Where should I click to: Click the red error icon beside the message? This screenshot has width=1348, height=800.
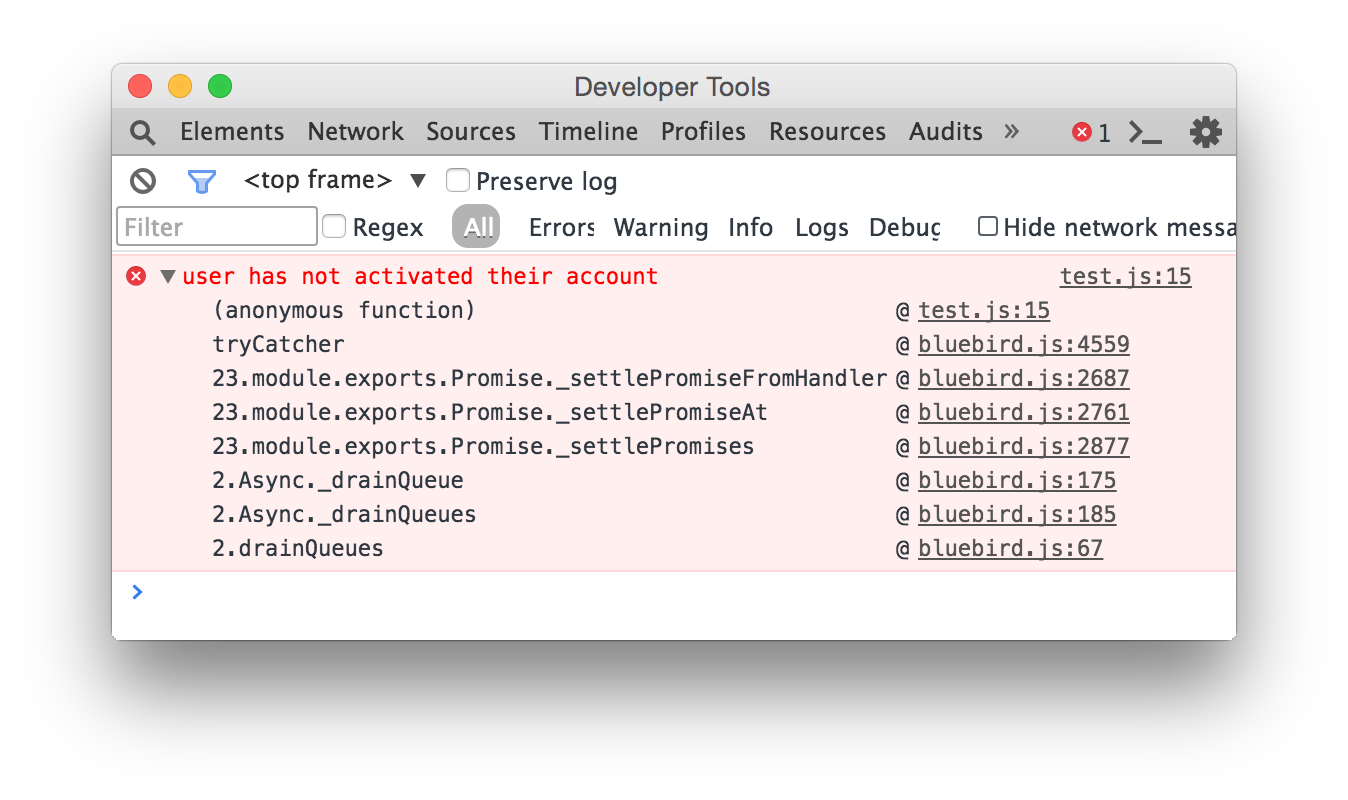[136, 276]
